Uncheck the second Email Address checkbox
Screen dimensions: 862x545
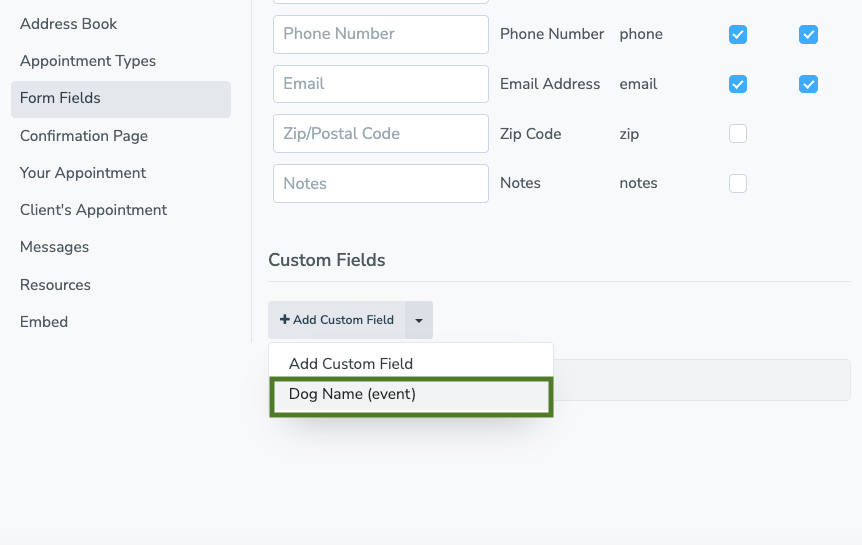click(x=808, y=84)
